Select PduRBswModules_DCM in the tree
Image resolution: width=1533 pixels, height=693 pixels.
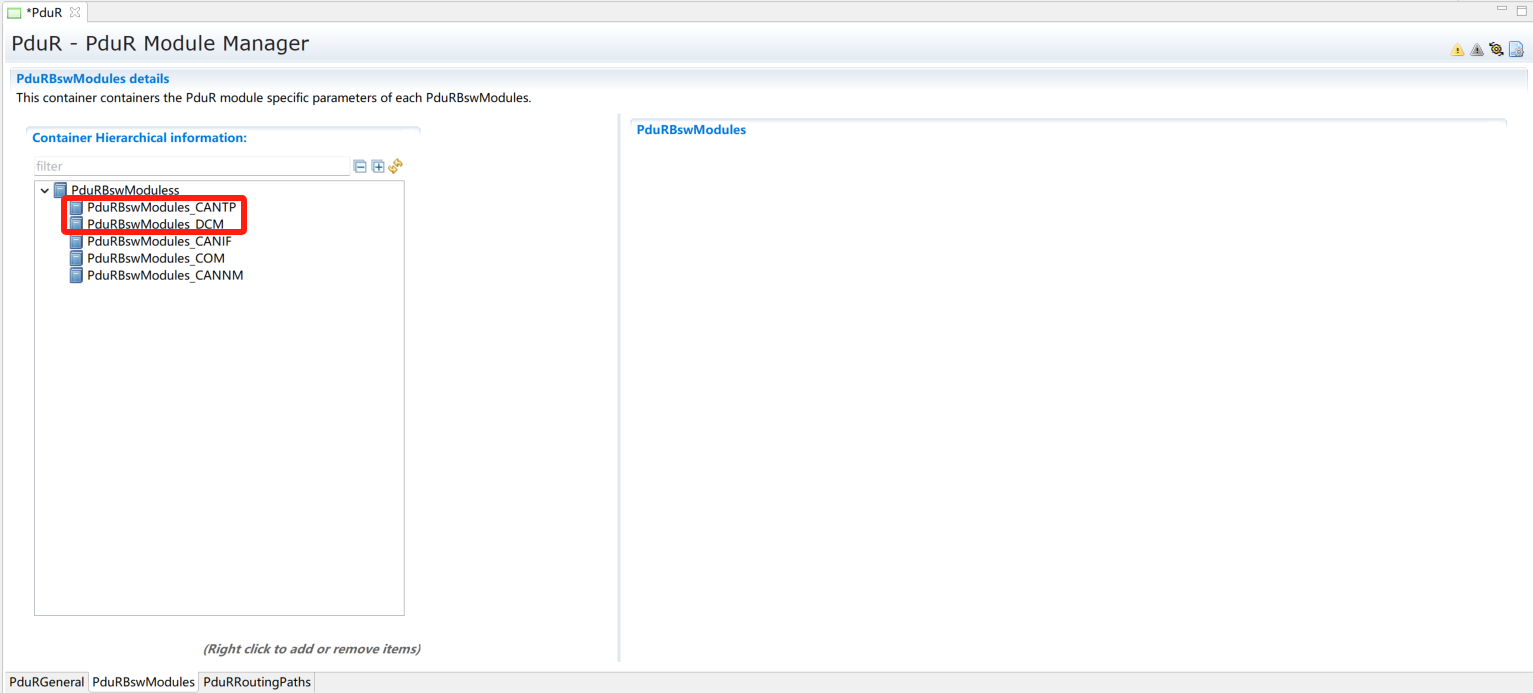pos(155,224)
